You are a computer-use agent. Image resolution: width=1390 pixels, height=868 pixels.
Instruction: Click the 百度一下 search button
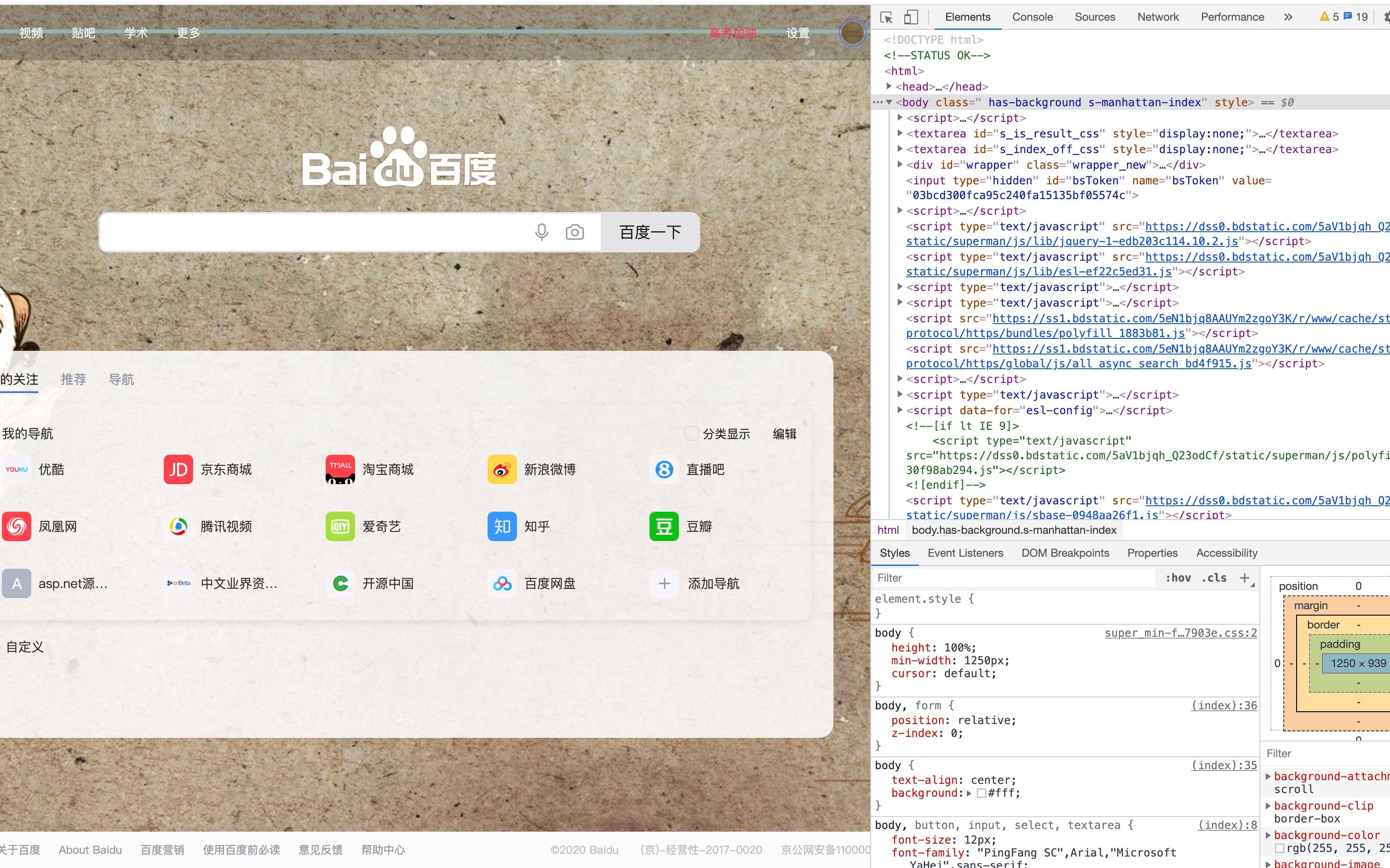(x=651, y=232)
